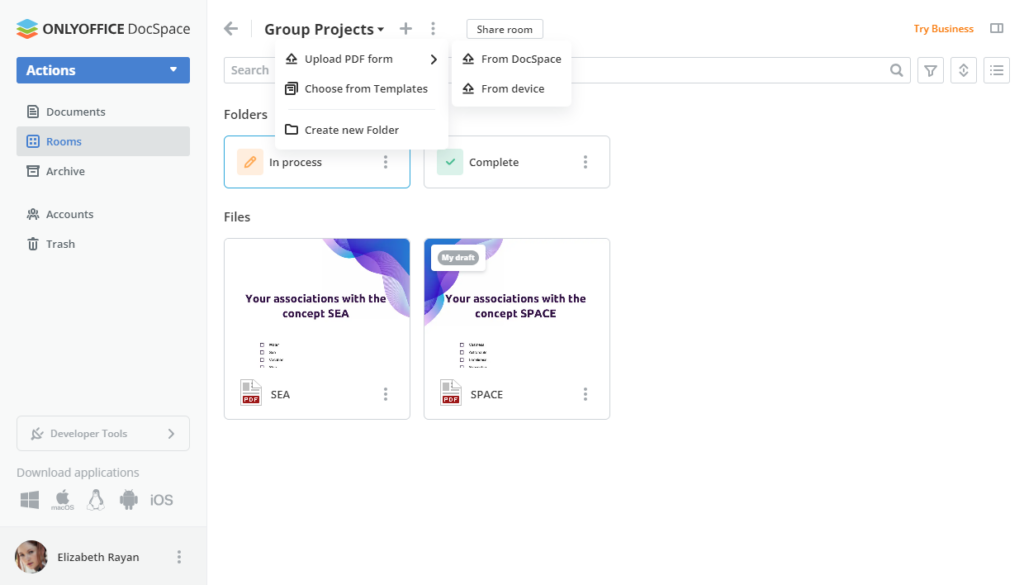Viewport: 1024px width, 585px height.
Task: Expand the Upload PDF form submenu
Action: pos(350,59)
